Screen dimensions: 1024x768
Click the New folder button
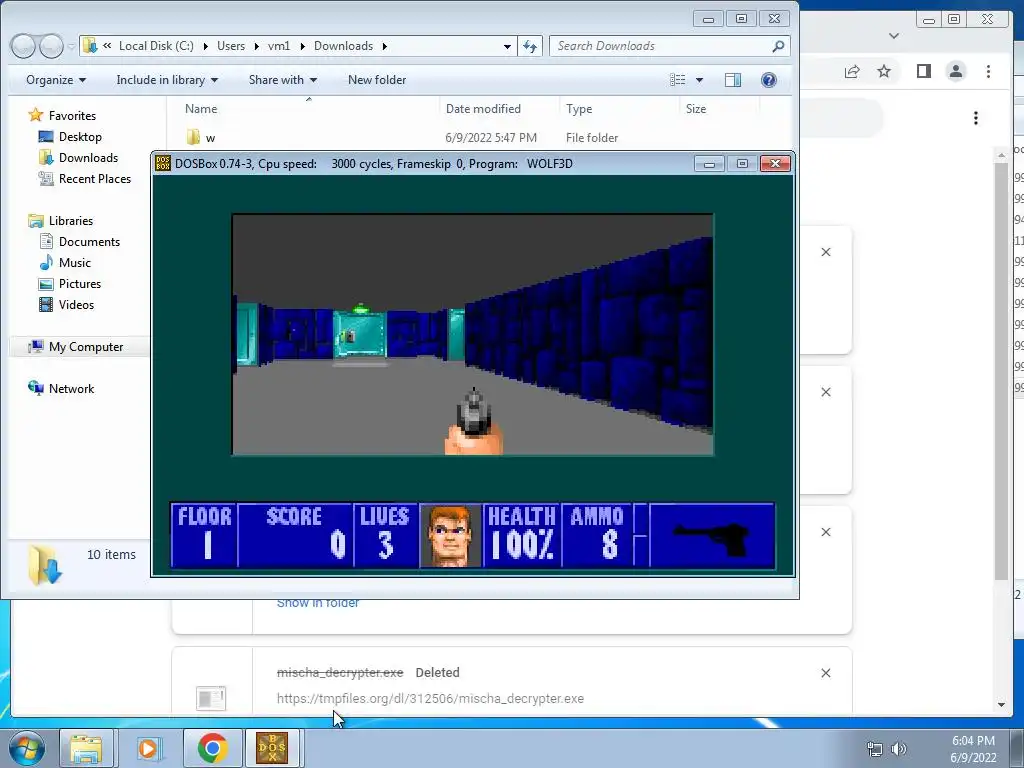(377, 80)
